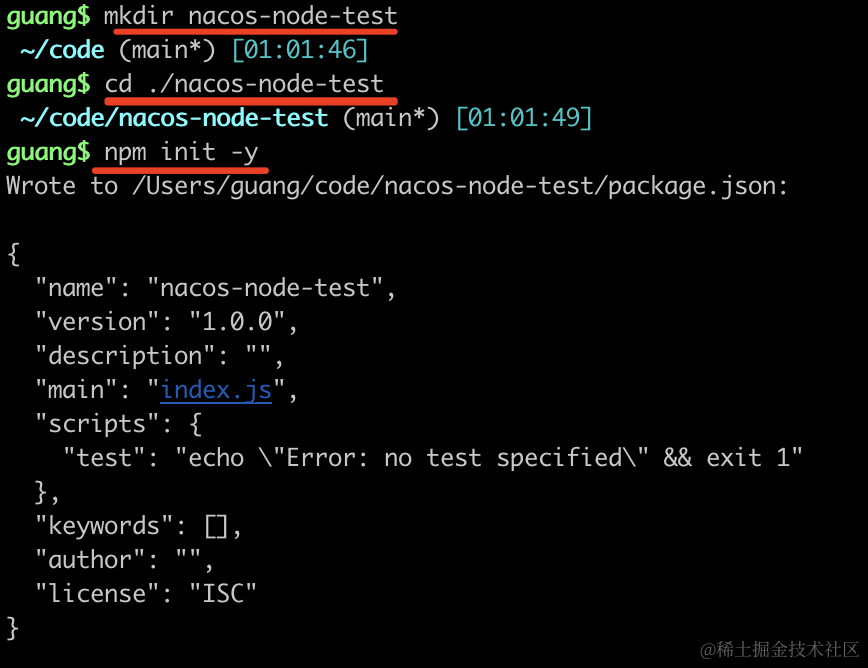
Task: Click the mkdir nacos-node-test command text
Action: (x=250, y=16)
